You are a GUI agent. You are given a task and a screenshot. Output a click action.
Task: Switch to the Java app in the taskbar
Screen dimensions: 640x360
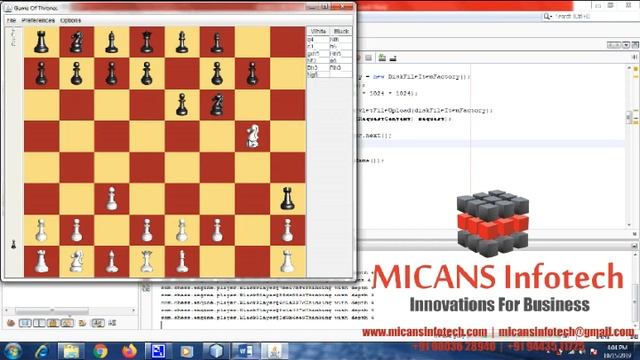click(x=275, y=351)
